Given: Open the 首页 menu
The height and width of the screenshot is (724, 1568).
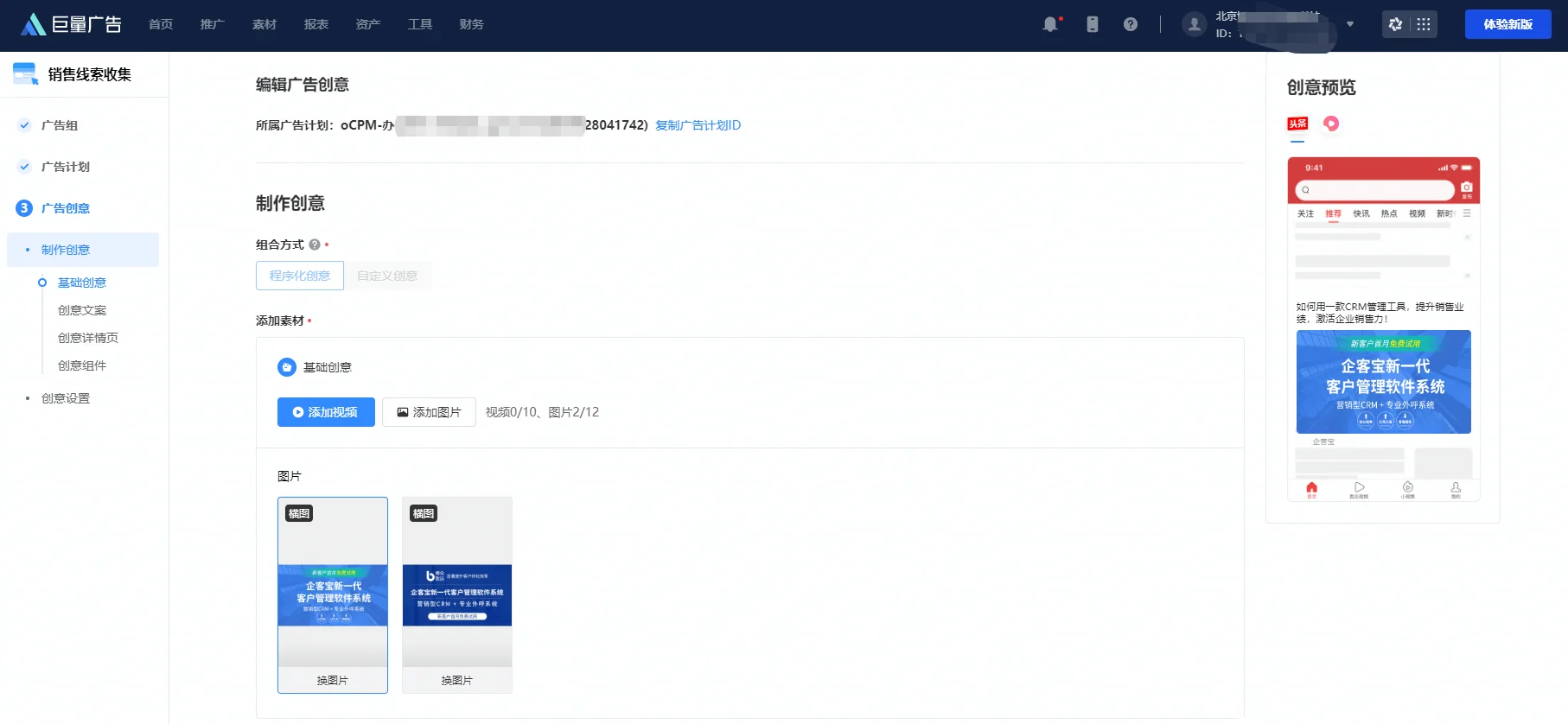Looking at the screenshot, I should [x=161, y=24].
